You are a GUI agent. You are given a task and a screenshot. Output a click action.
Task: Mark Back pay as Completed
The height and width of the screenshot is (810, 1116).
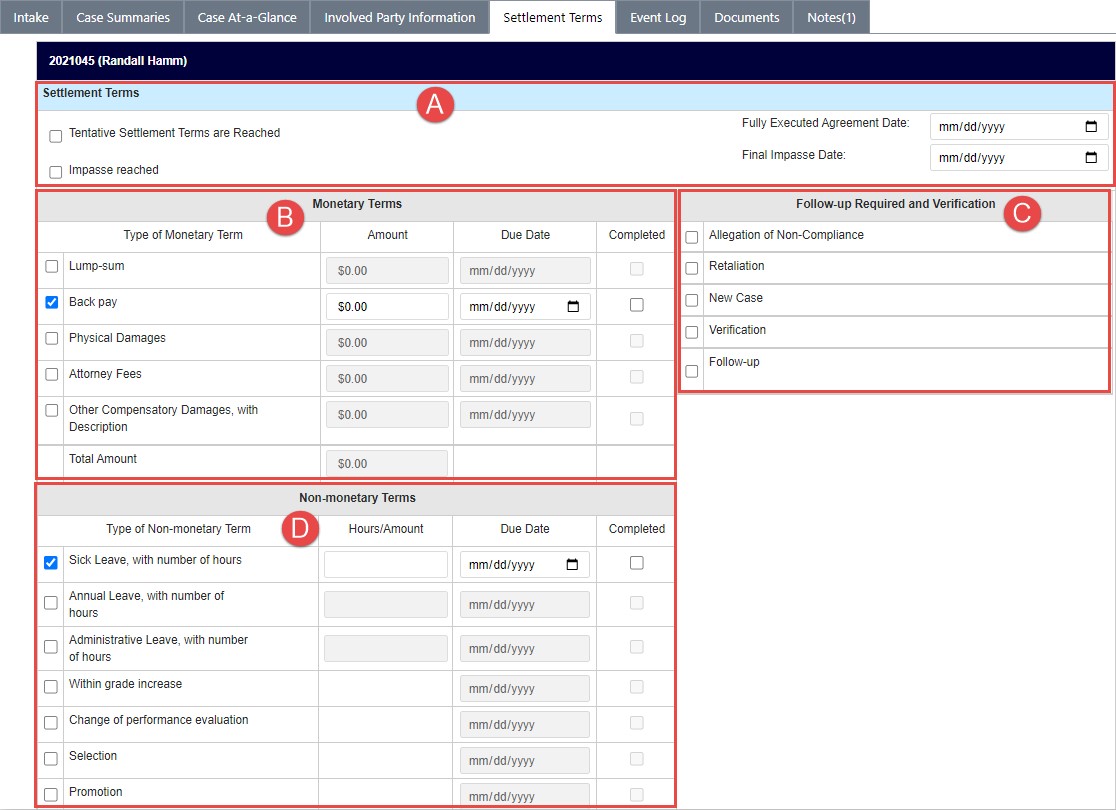637,305
